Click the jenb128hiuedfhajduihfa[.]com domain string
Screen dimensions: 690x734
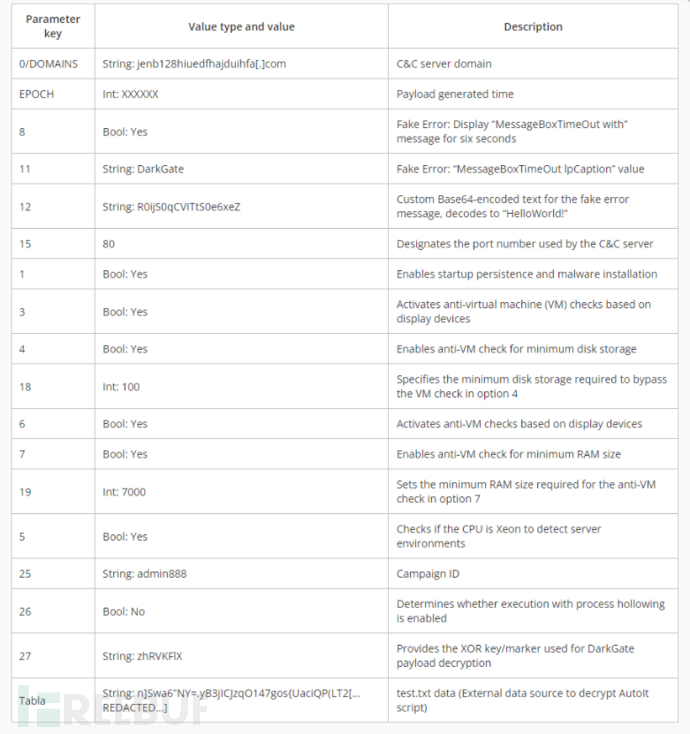tap(194, 64)
